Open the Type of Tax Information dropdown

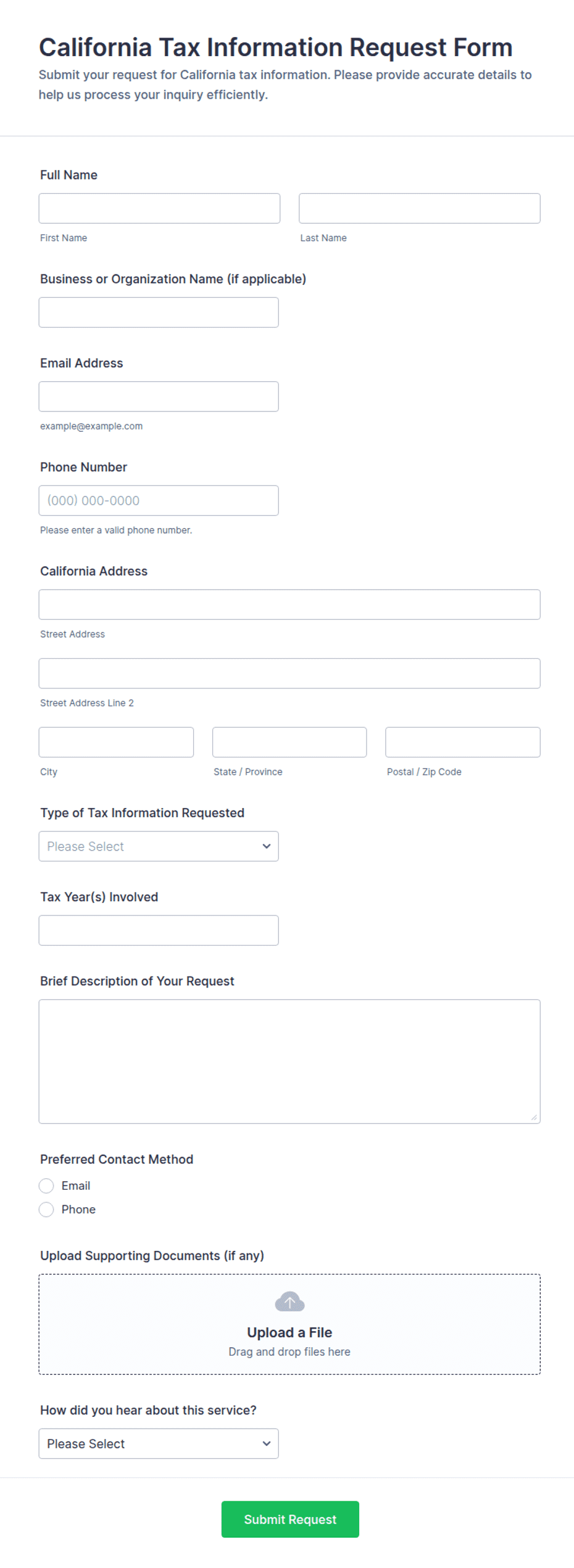tap(159, 846)
